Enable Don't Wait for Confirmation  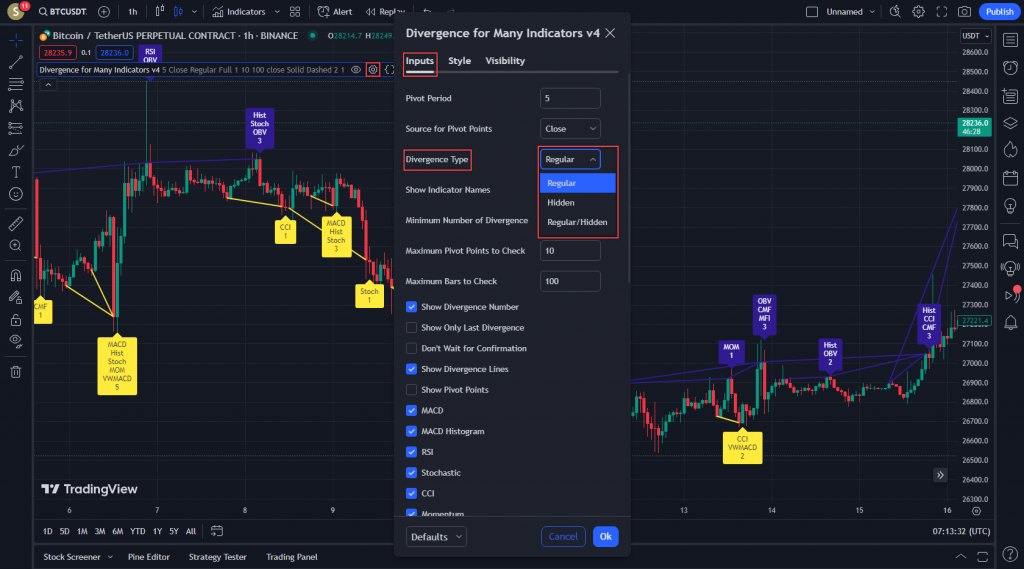tap(411, 348)
